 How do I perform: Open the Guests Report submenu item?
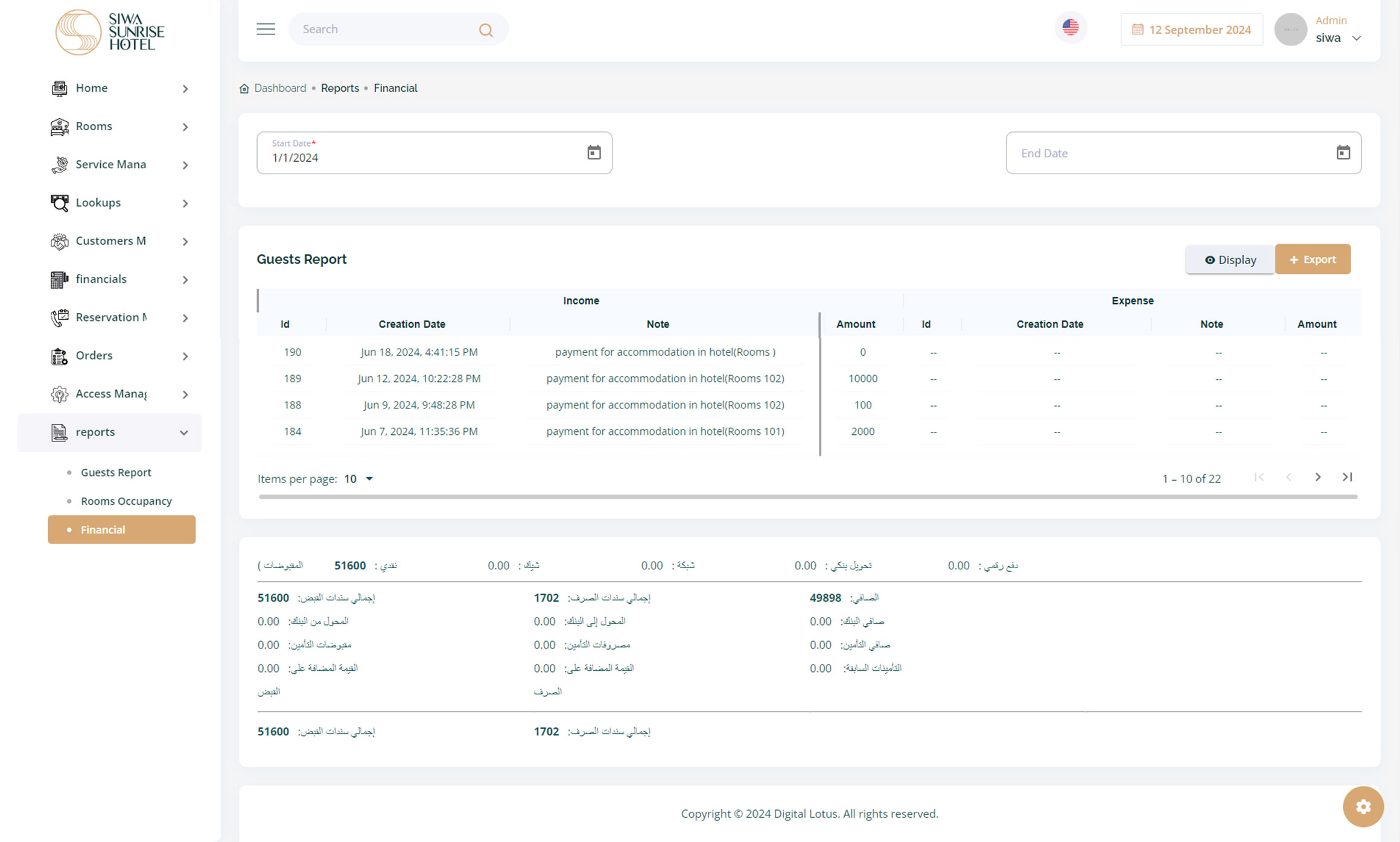(x=116, y=472)
